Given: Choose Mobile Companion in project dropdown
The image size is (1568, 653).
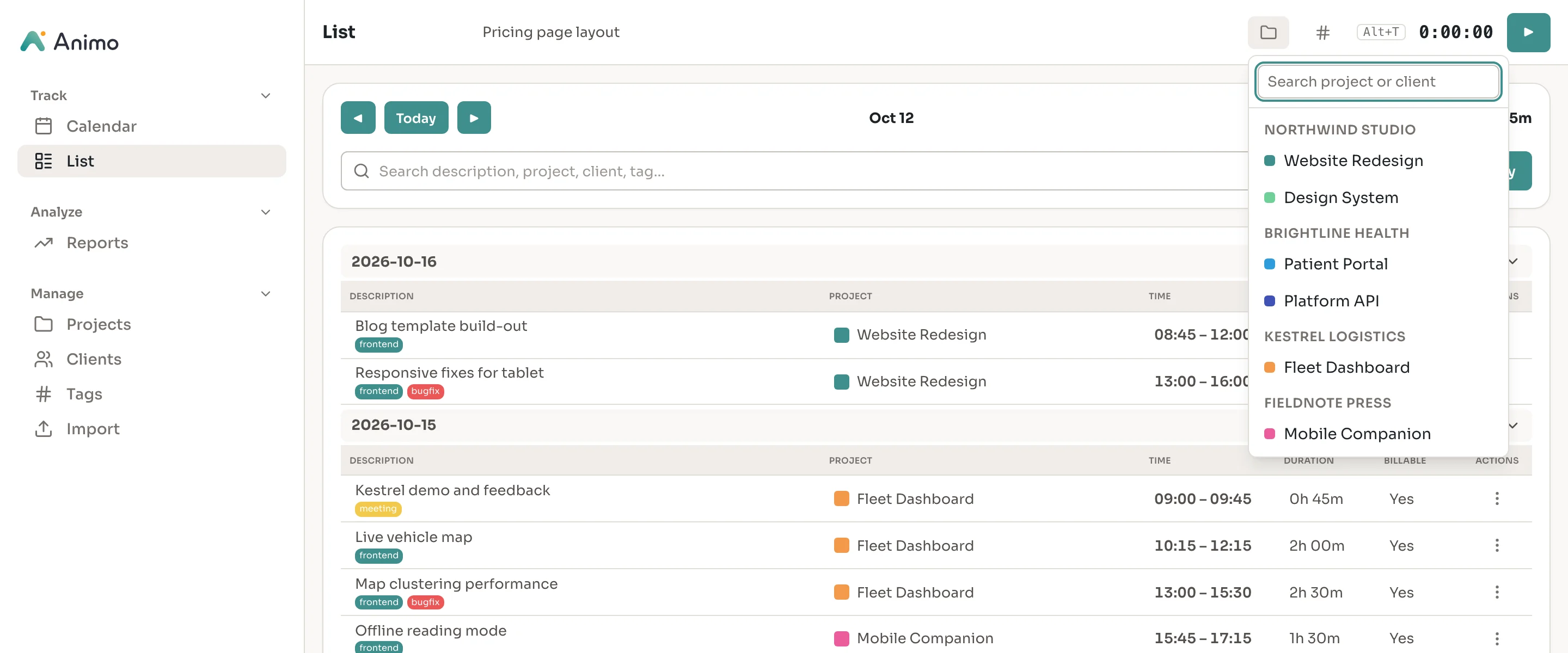Looking at the screenshot, I should (x=1378, y=434).
